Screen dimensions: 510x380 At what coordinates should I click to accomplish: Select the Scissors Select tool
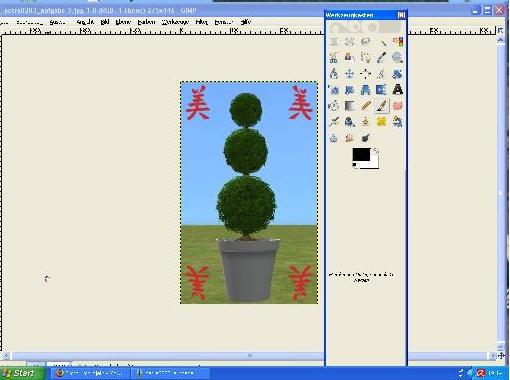pyautogui.click(x=334, y=58)
